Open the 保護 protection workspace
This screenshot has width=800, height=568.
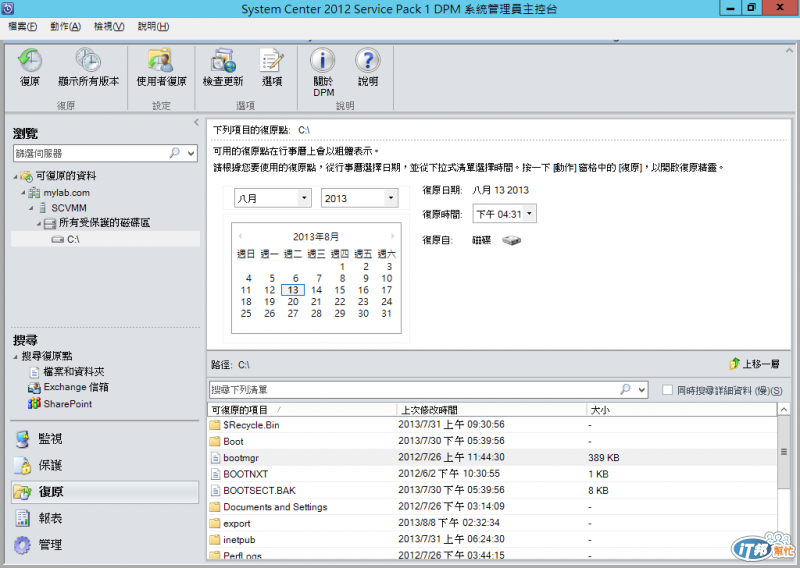tap(105, 465)
